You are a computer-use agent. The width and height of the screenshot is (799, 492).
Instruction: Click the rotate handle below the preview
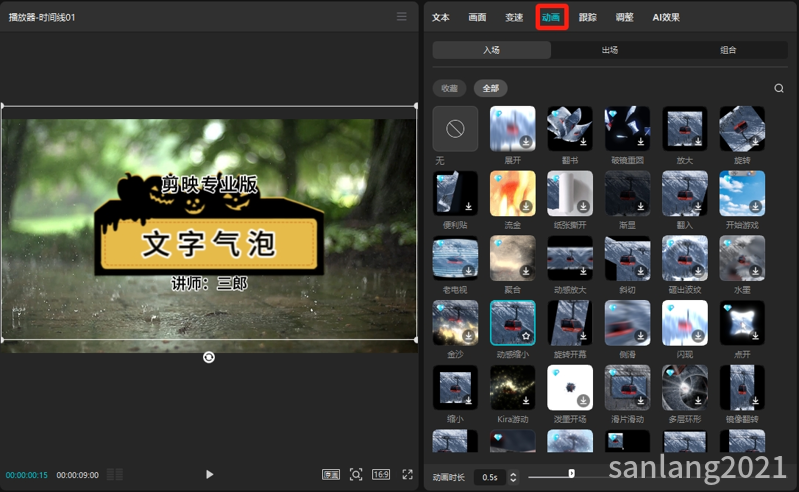click(x=209, y=358)
